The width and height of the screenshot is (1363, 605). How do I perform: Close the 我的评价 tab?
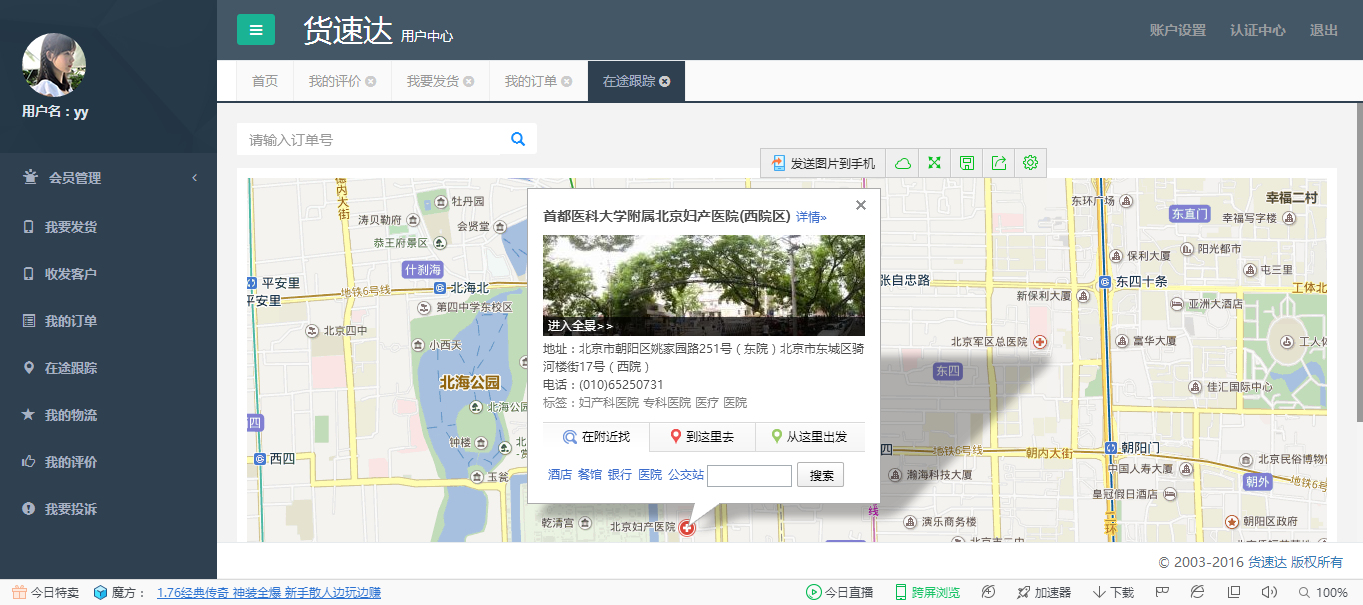tap(371, 82)
